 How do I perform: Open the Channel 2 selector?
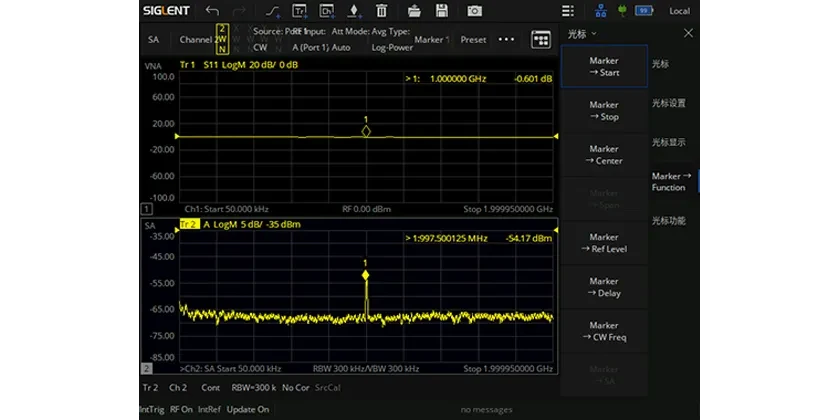(x=197, y=39)
